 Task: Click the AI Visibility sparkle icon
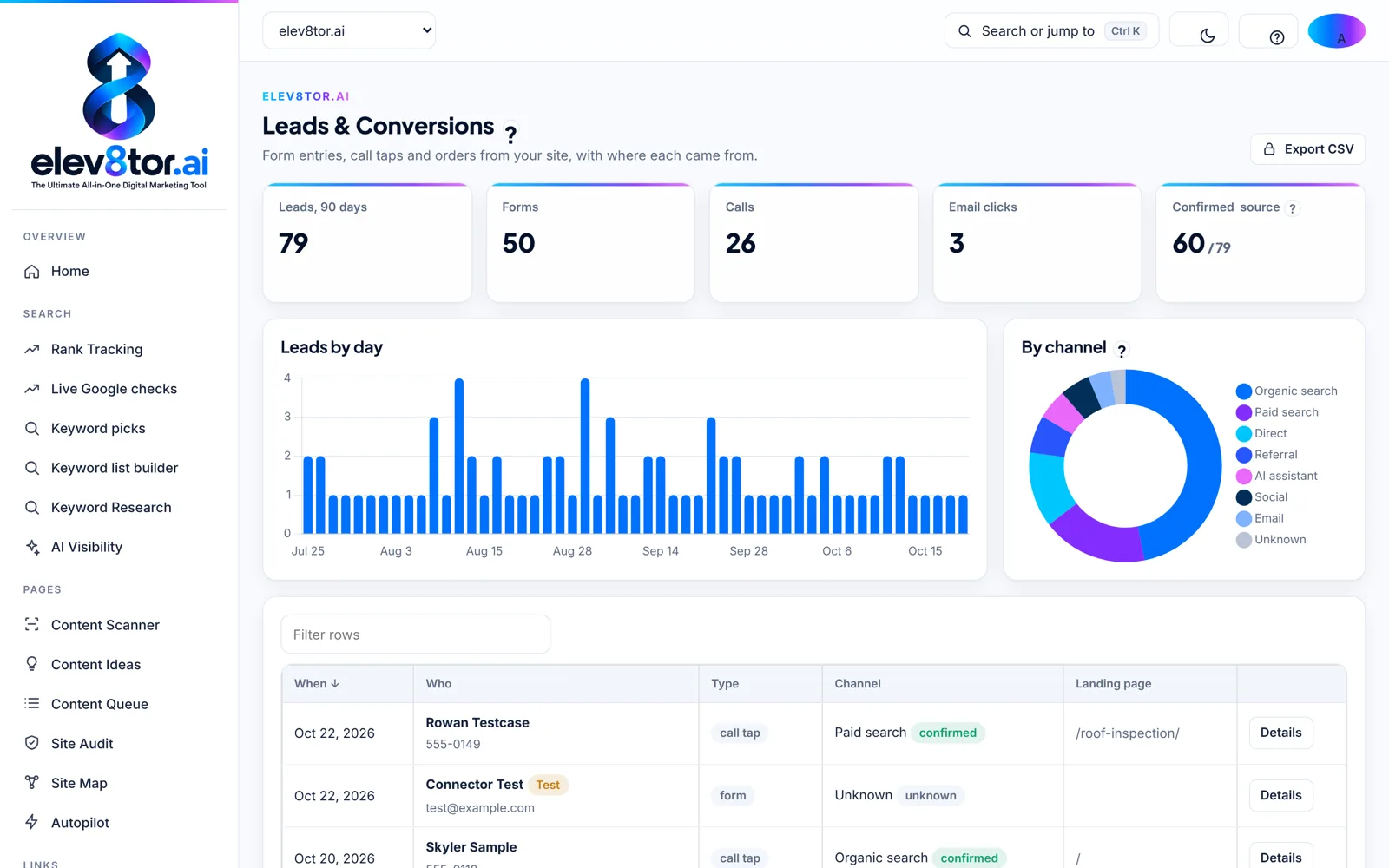coord(32,547)
